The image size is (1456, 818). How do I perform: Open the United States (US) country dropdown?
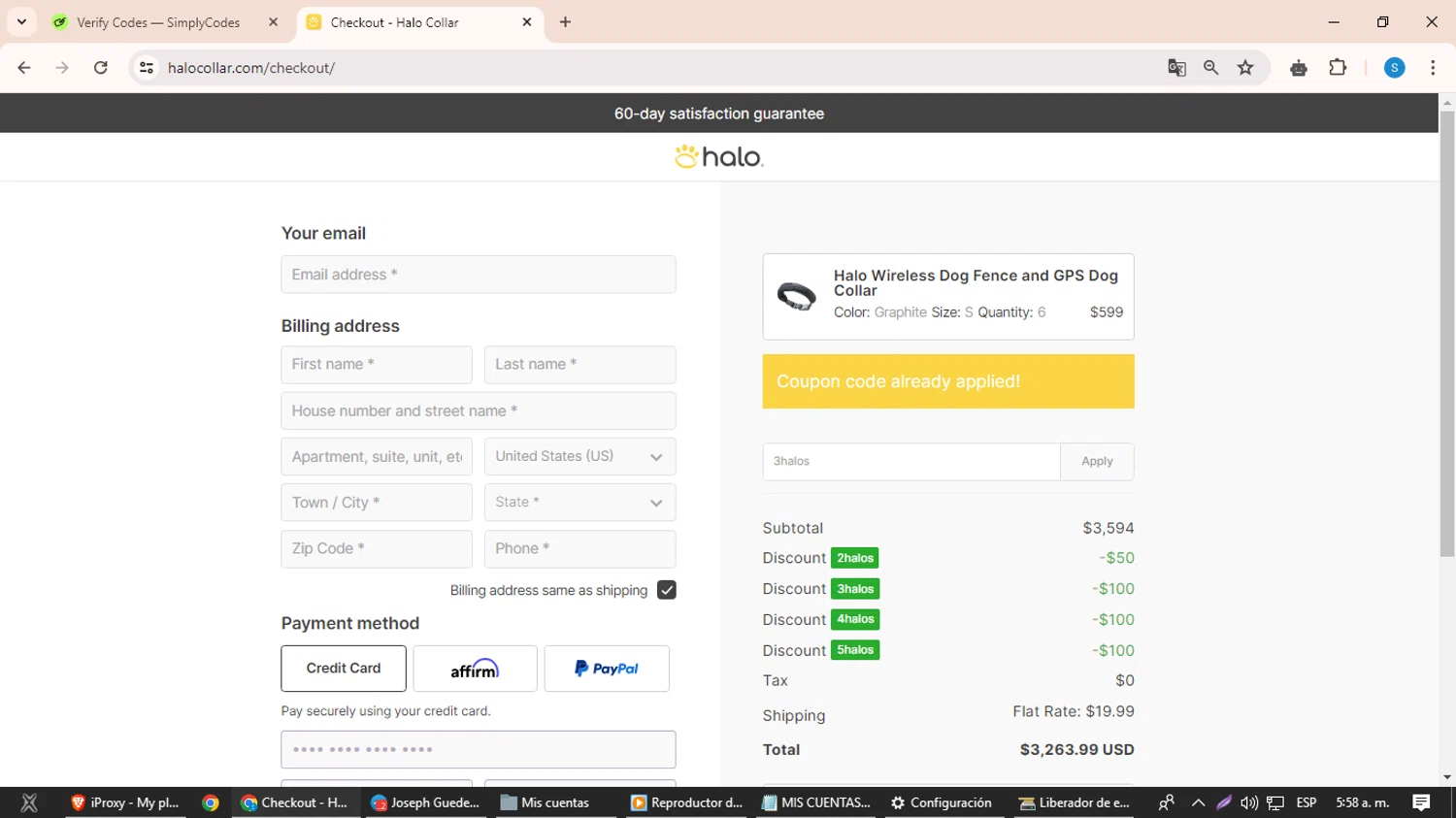pyautogui.click(x=579, y=457)
